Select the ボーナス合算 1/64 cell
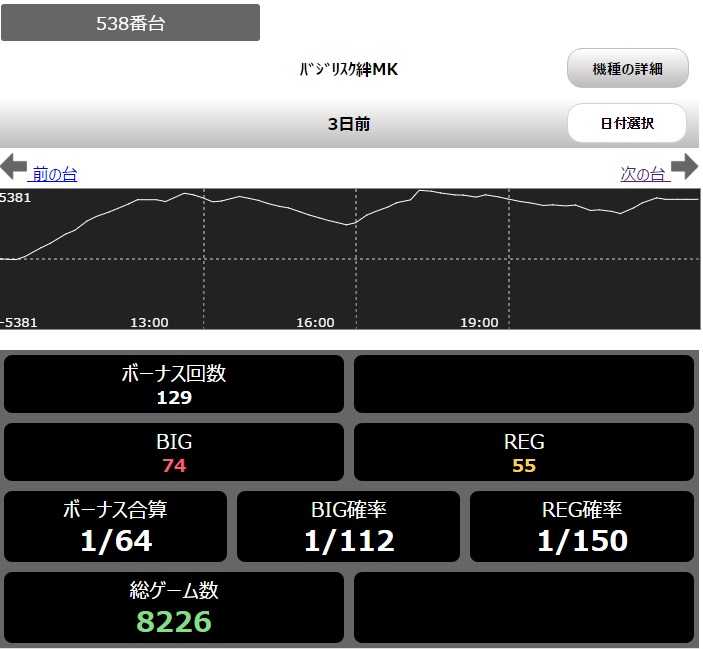 point(116,526)
